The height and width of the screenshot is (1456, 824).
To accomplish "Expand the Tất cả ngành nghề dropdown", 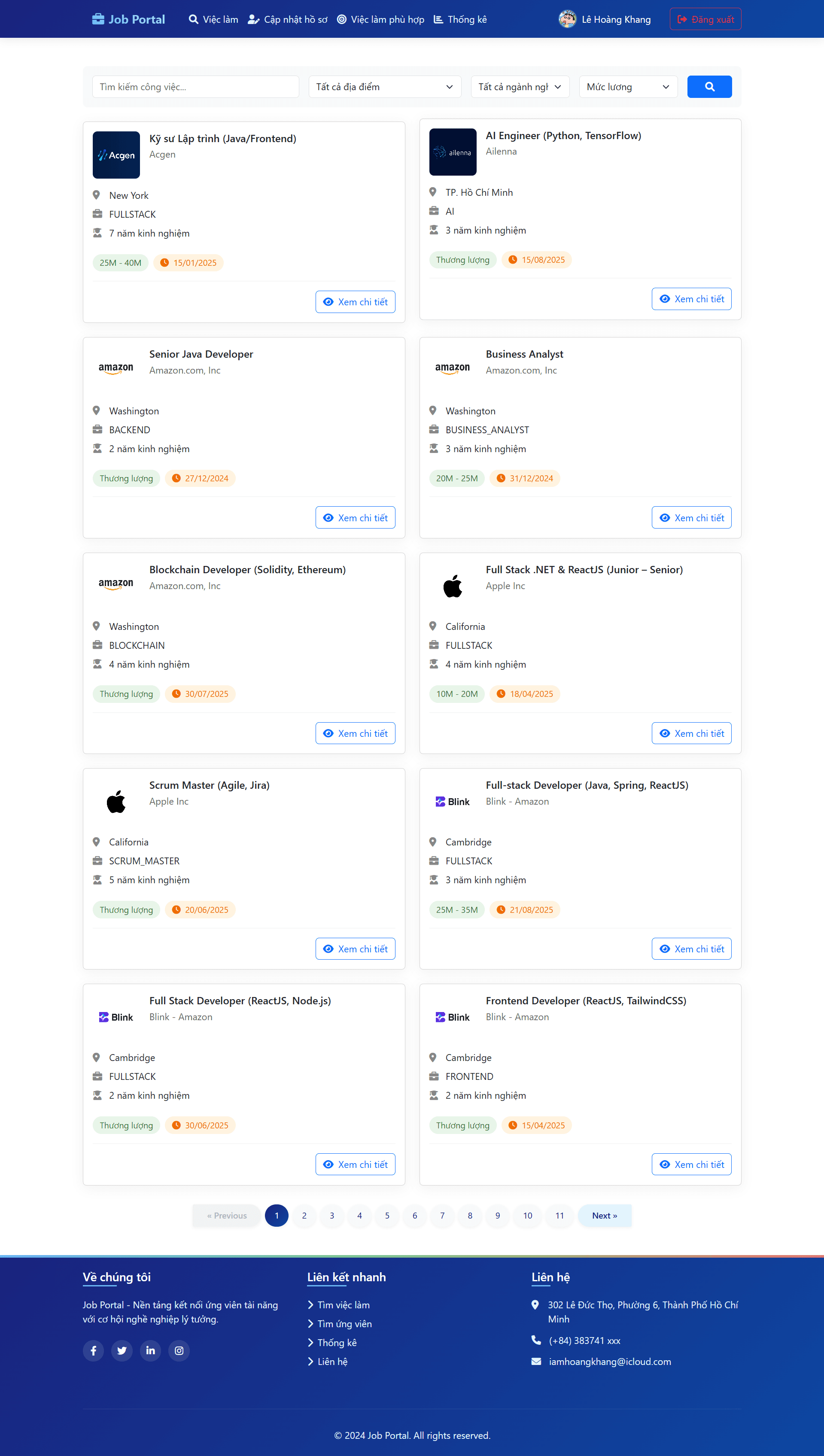I will [520, 87].
